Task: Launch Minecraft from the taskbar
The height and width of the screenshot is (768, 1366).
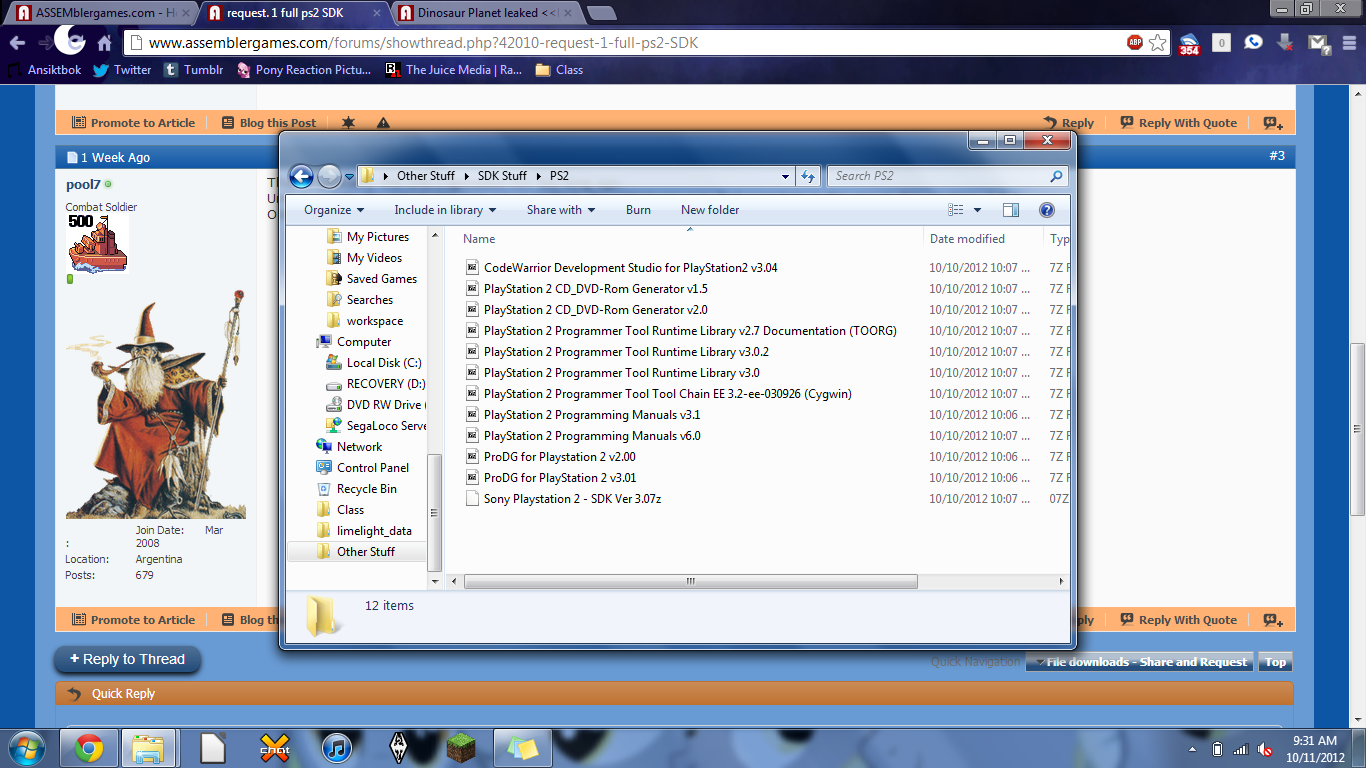Action: tap(462, 747)
